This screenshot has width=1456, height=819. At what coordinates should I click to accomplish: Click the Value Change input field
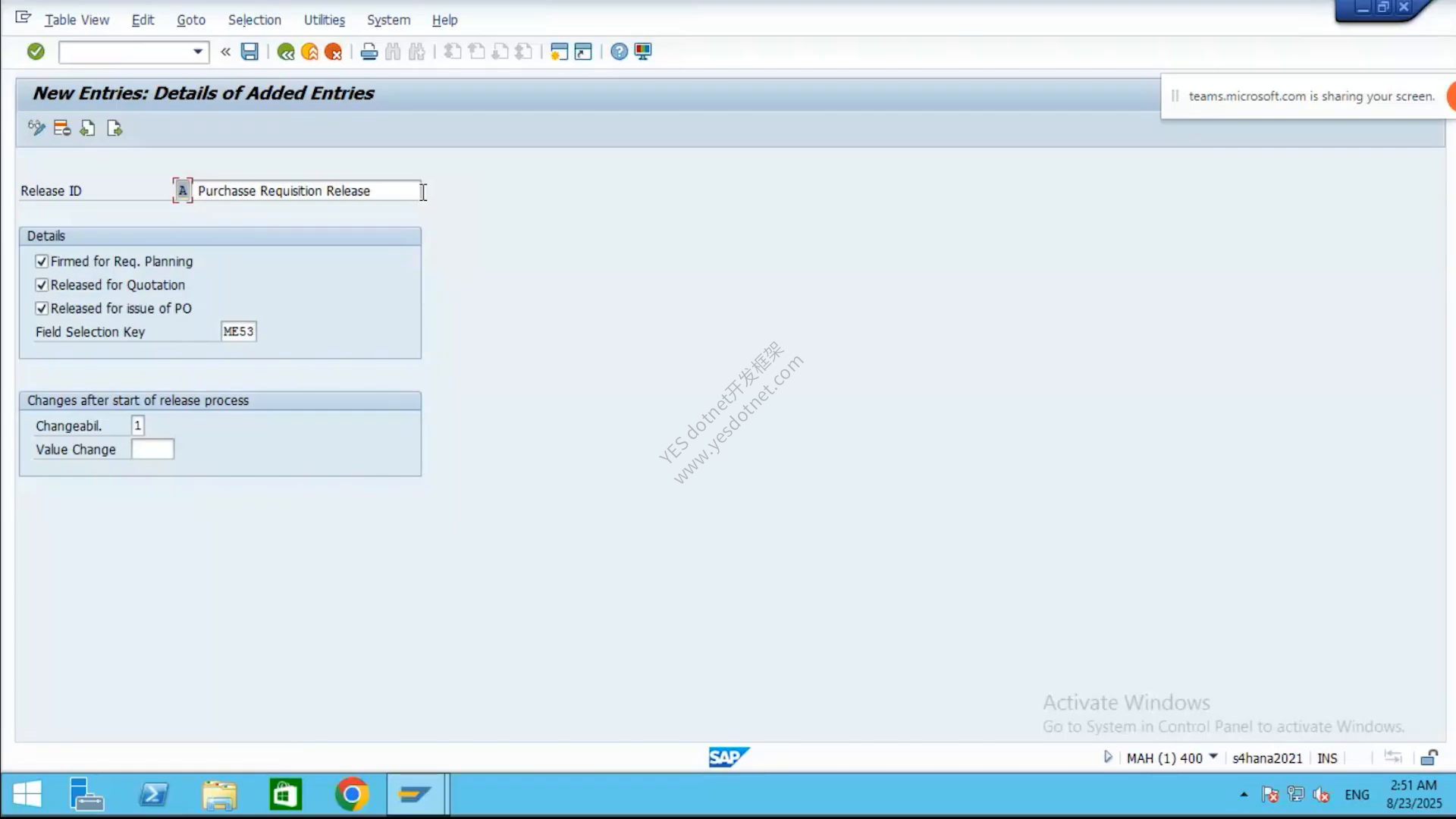tap(152, 450)
